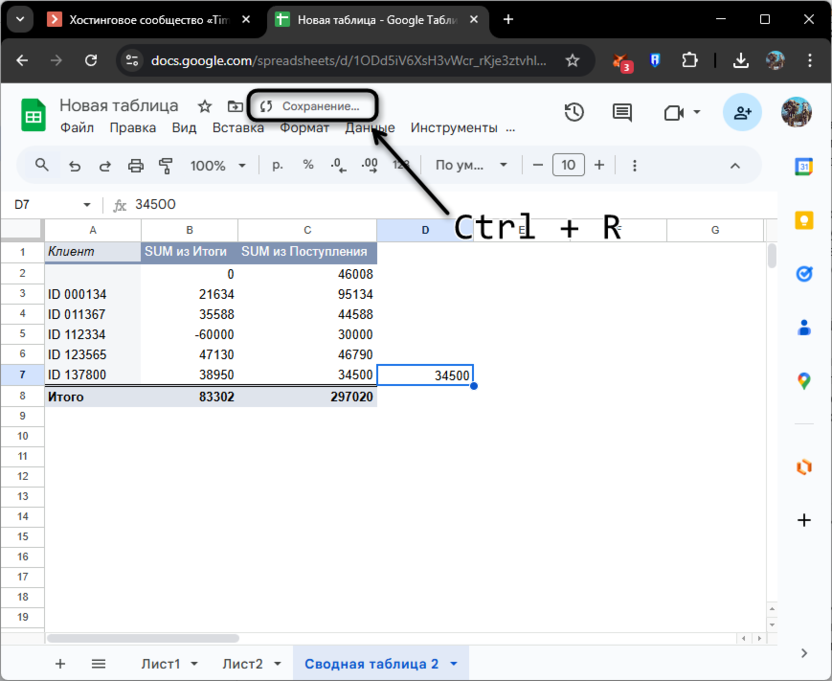Decrease font size with minus button
This screenshot has height=681, width=832.
coord(537,165)
